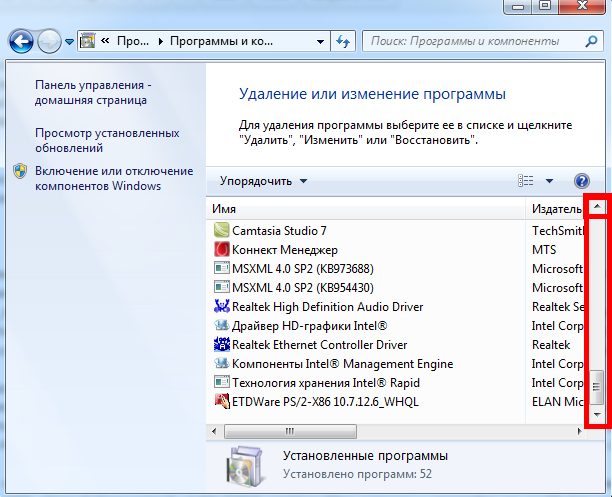
Task: Click the installed programs details pane icon
Action: coord(245,467)
